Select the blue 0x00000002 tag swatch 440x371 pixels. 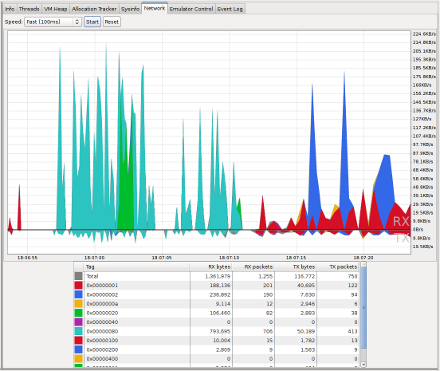(78, 294)
